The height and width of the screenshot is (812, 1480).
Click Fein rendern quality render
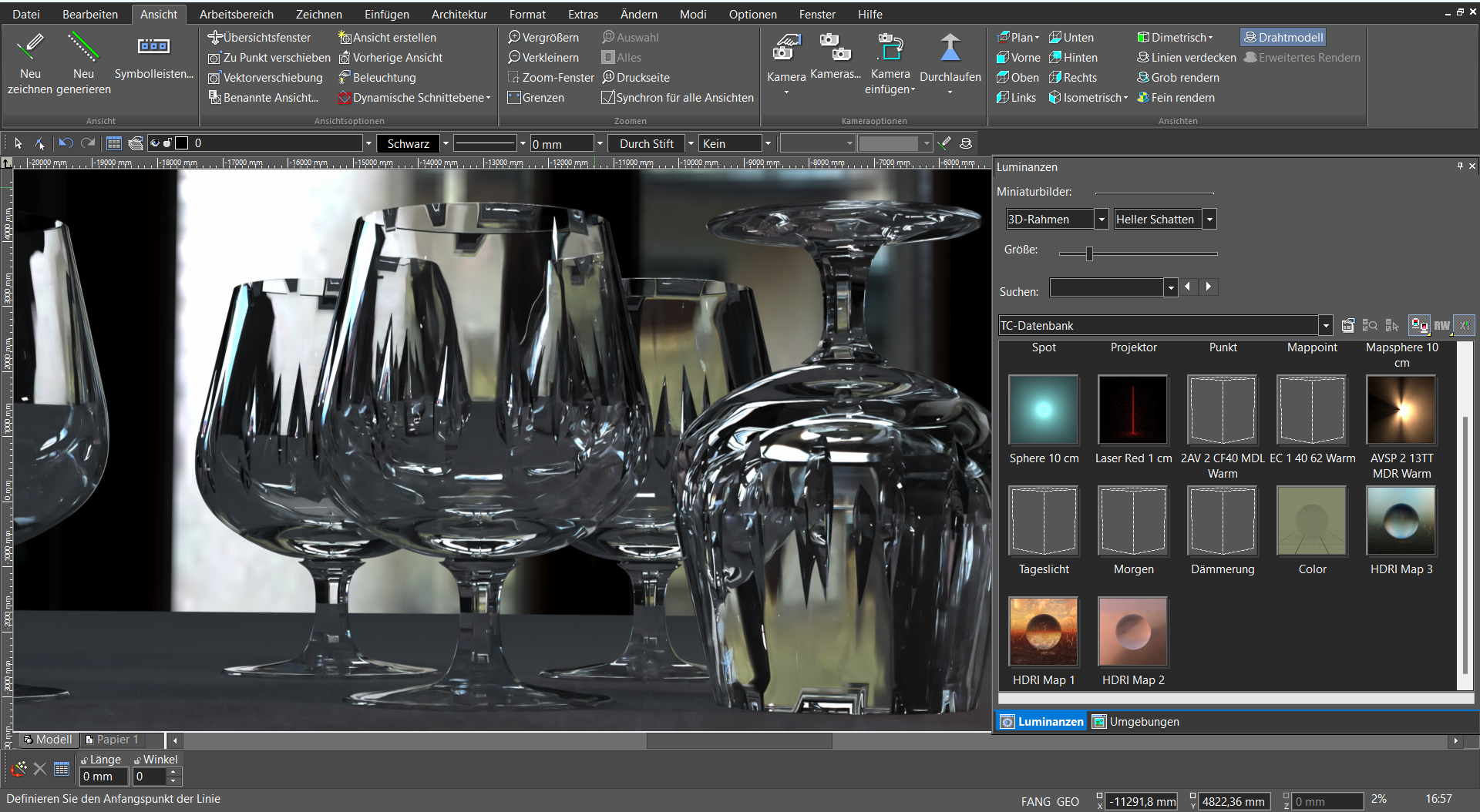1176,97
